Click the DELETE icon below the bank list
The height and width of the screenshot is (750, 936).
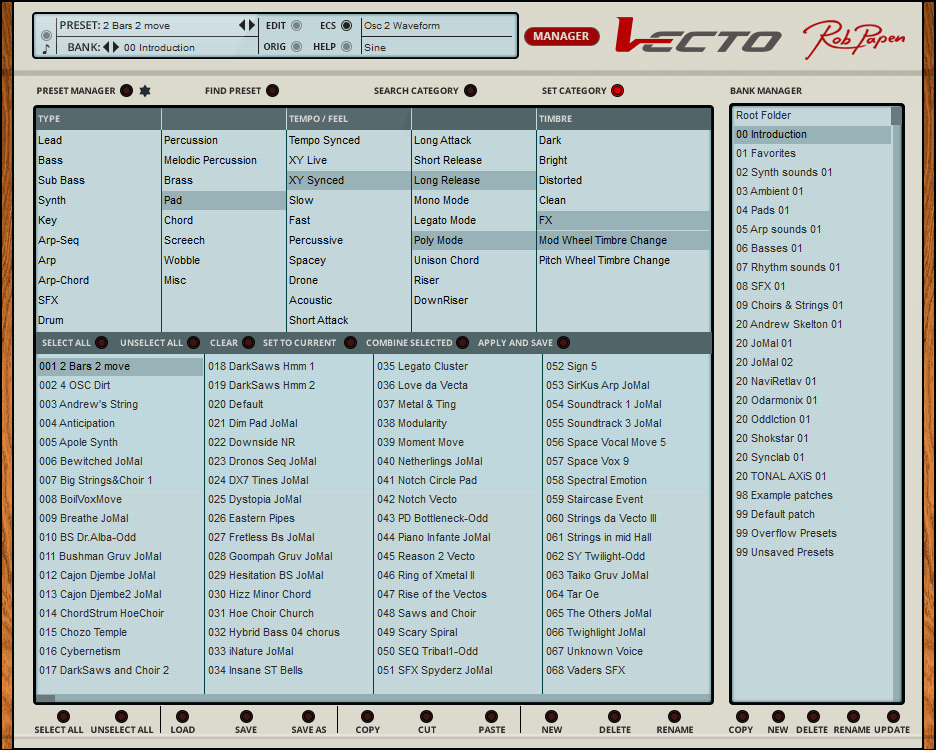[x=812, y=716]
